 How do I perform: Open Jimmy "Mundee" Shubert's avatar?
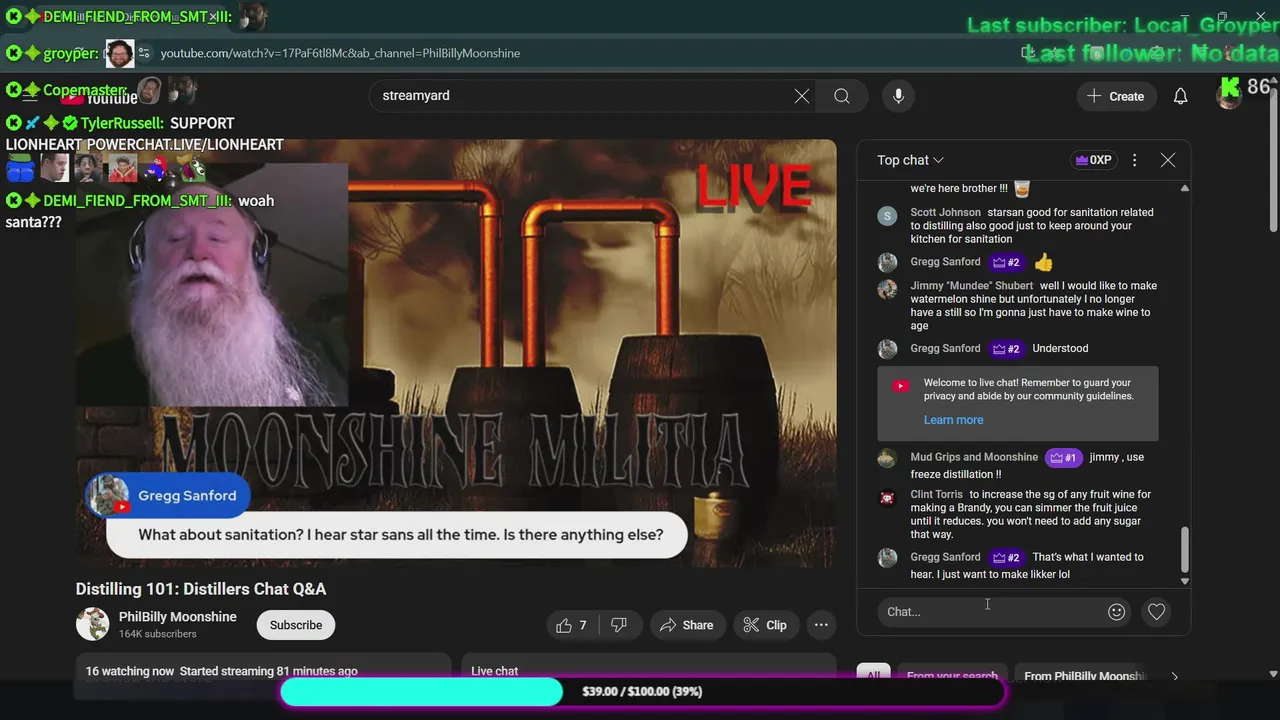click(887, 289)
